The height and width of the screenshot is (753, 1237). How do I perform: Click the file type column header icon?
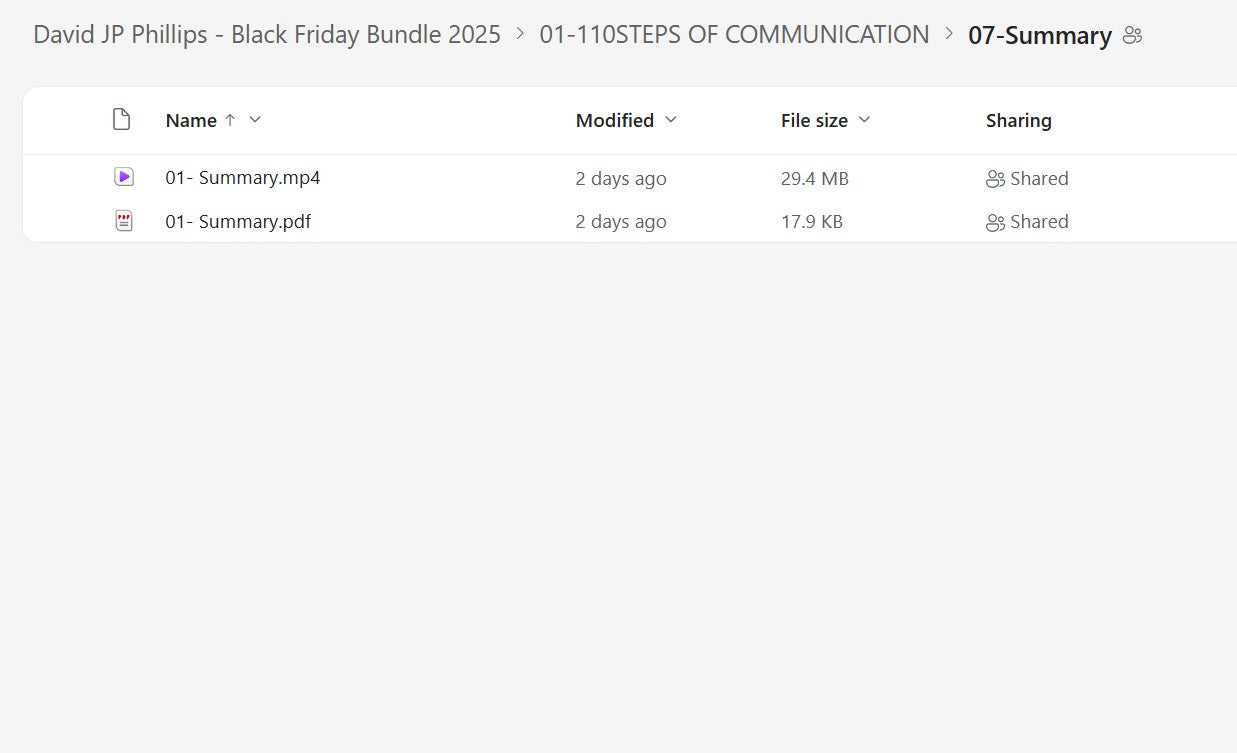[121, 120]
